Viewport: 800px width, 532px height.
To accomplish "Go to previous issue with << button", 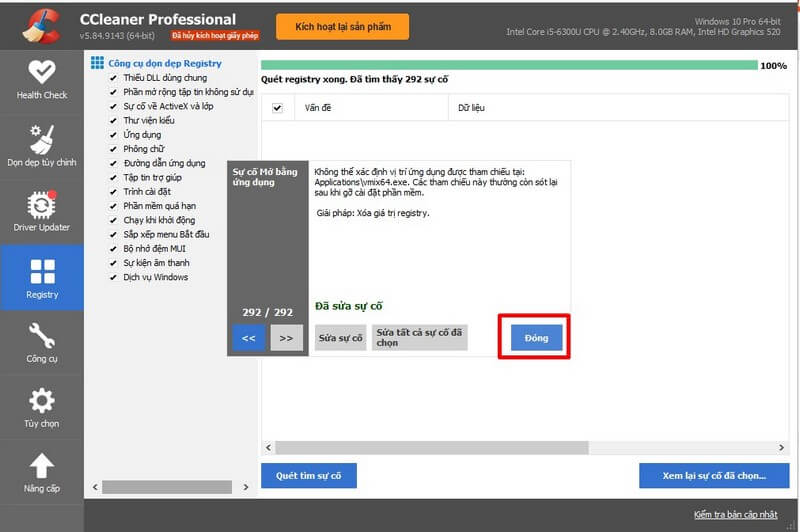I will pyautogui.click(x=249, y=338).
